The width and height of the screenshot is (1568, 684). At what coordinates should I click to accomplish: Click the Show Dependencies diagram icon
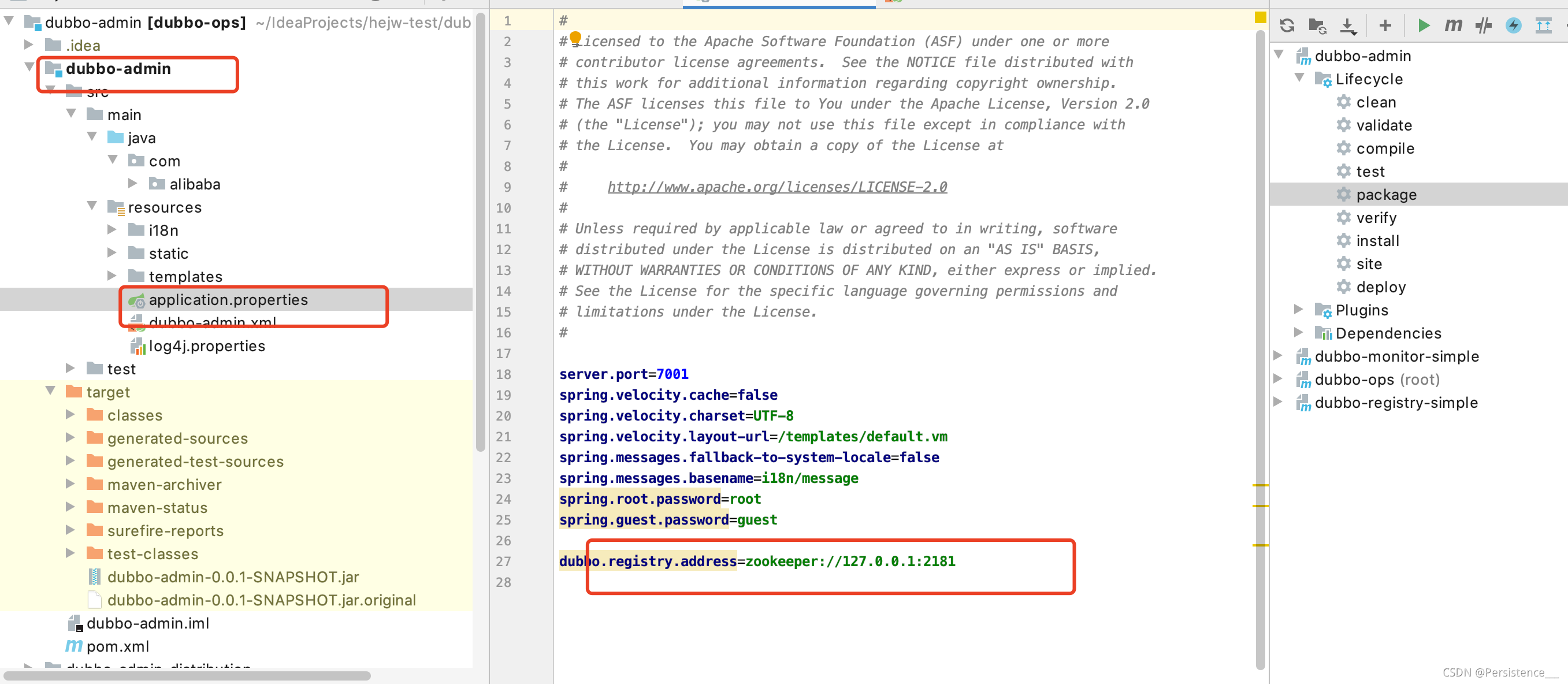click(x=1543, y=25)
